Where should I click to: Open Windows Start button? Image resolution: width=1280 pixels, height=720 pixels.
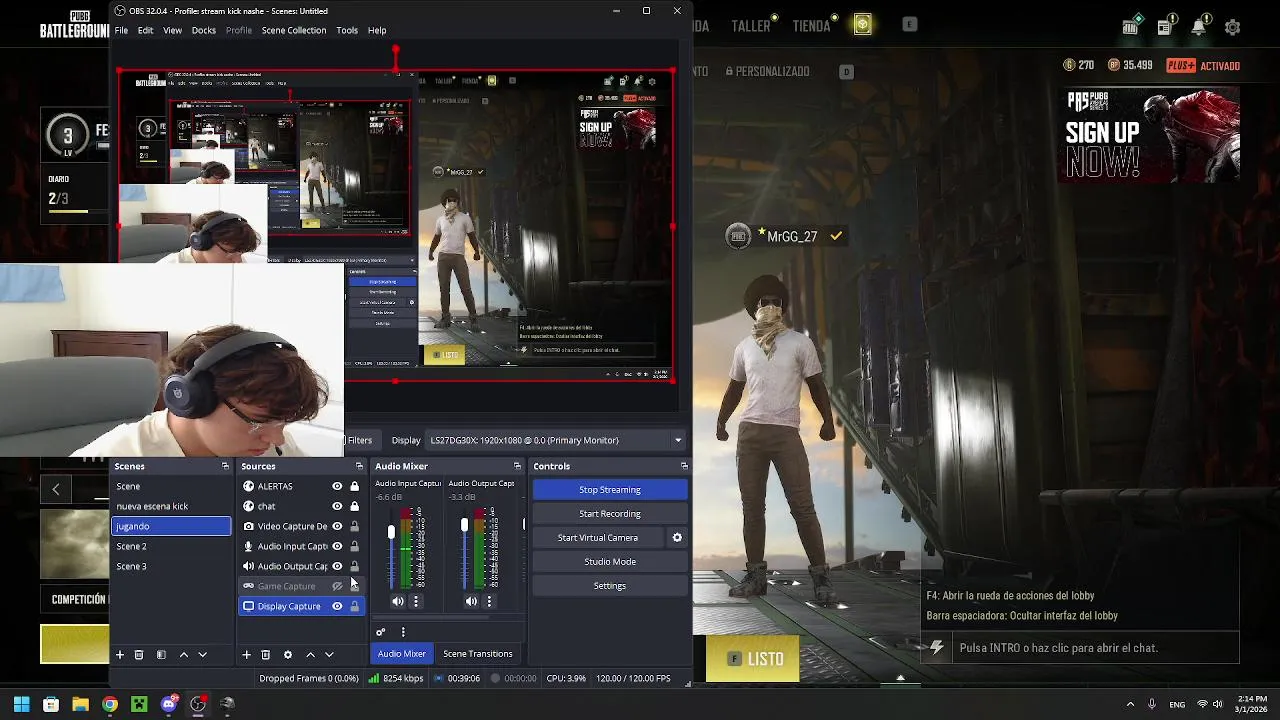click(21, 704)
